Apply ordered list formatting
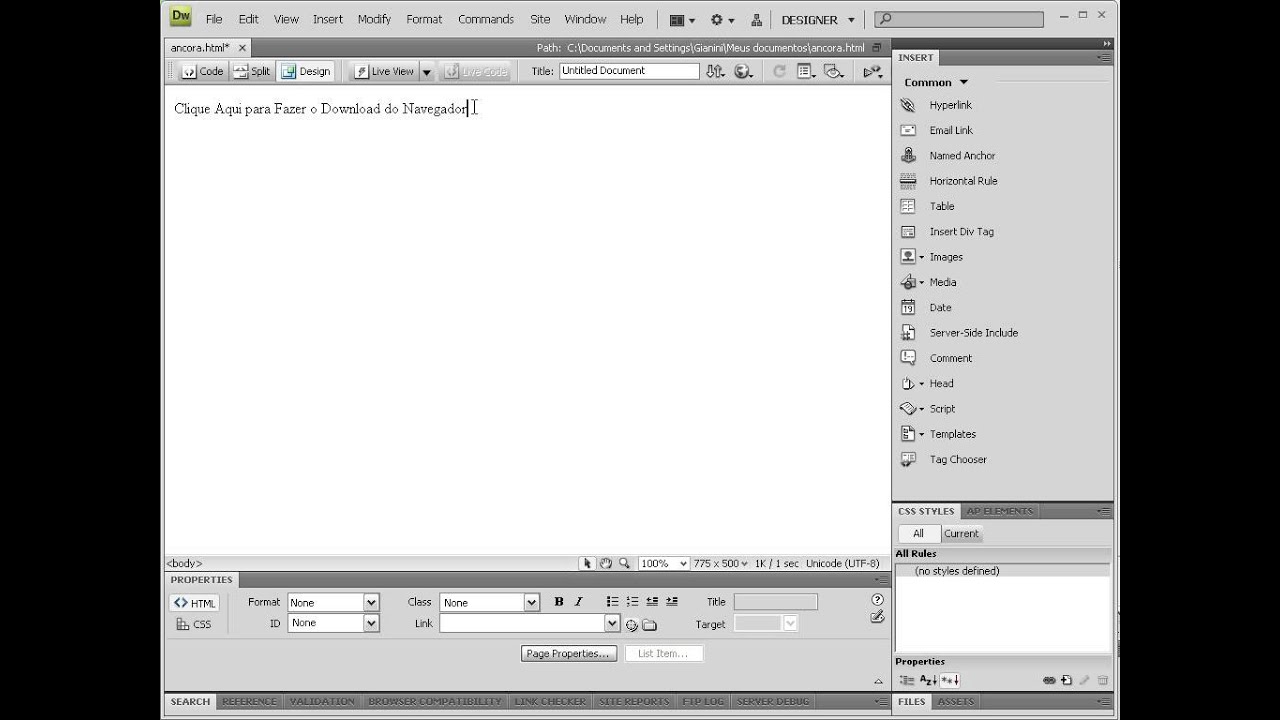The image size is (1280, 720). (x=632, y=602)
